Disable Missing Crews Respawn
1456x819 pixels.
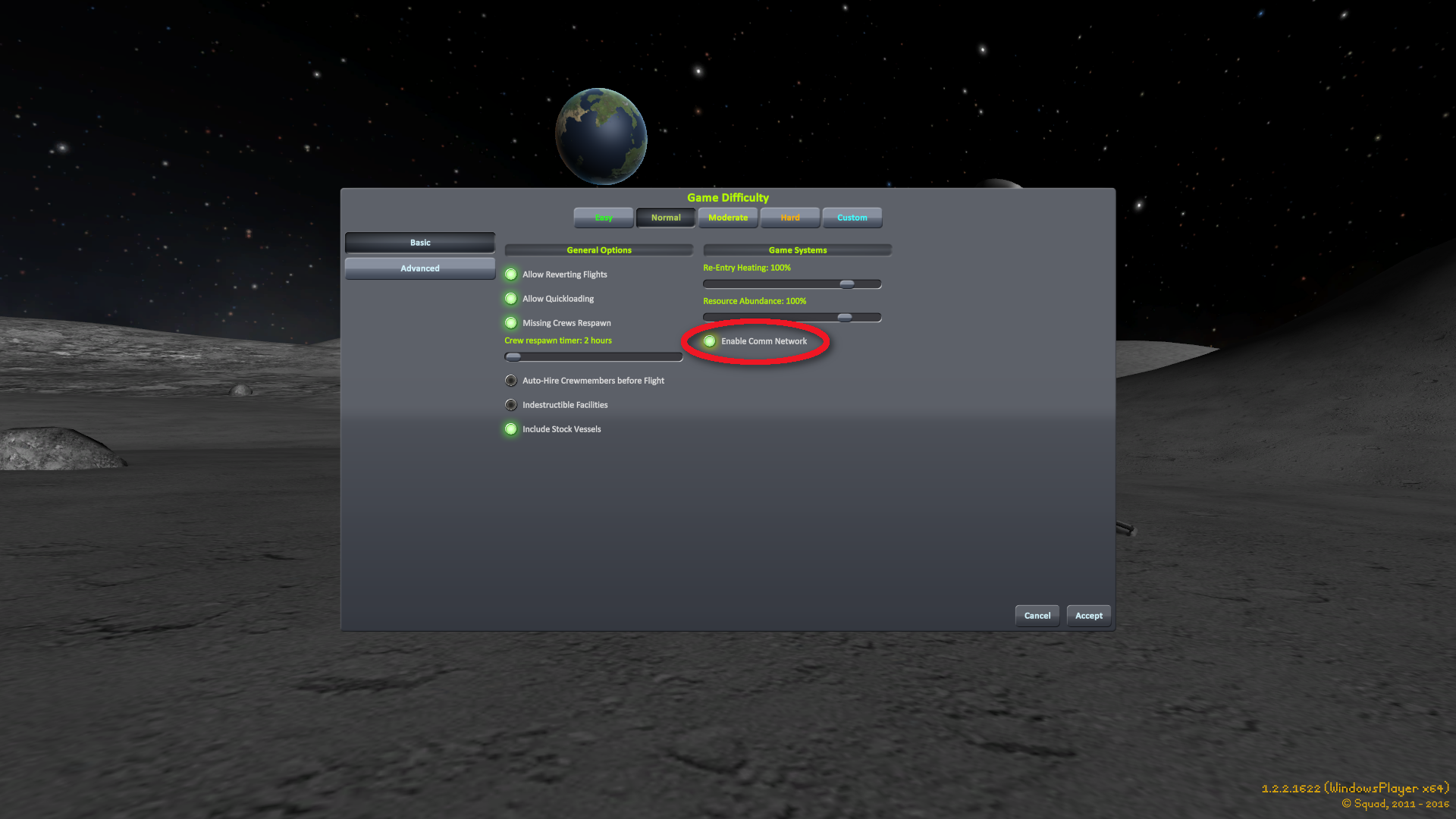click(511, 323)
